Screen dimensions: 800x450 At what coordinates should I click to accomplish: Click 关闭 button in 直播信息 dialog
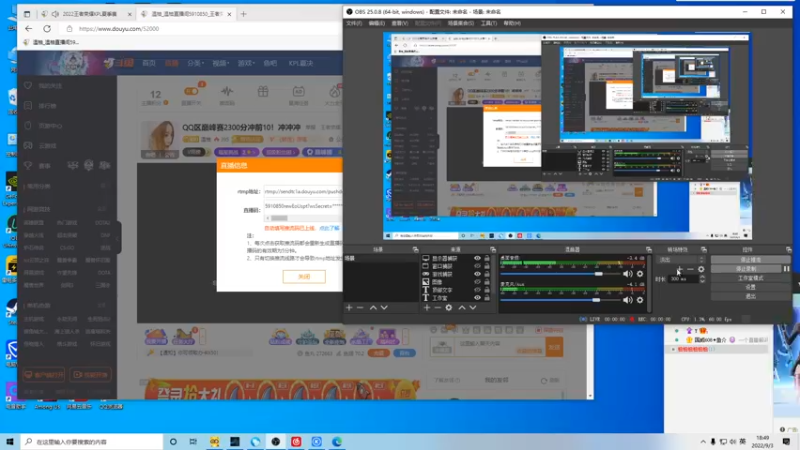click(304, 277)
